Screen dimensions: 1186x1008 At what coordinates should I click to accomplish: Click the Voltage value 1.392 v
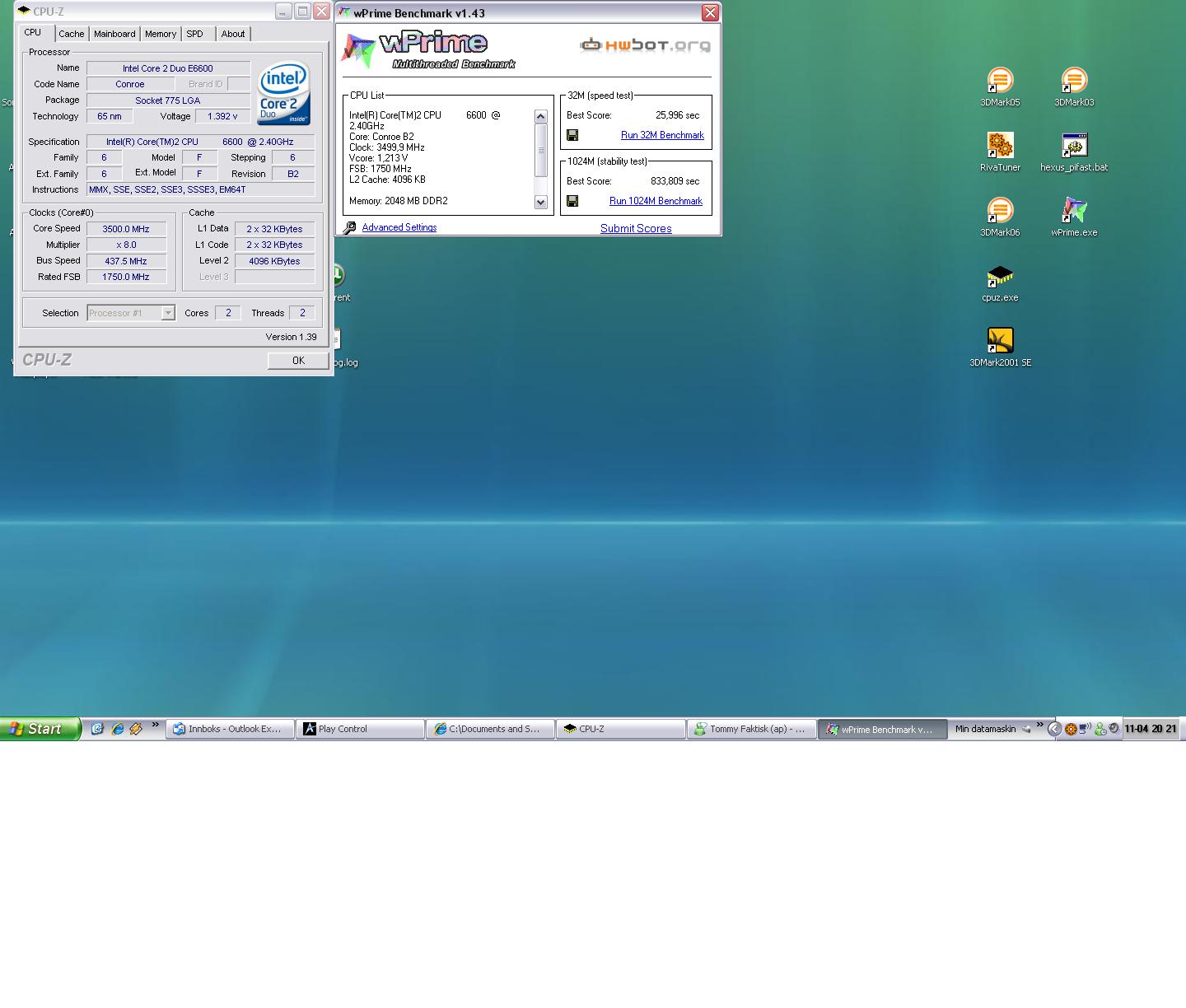point(222,116)
